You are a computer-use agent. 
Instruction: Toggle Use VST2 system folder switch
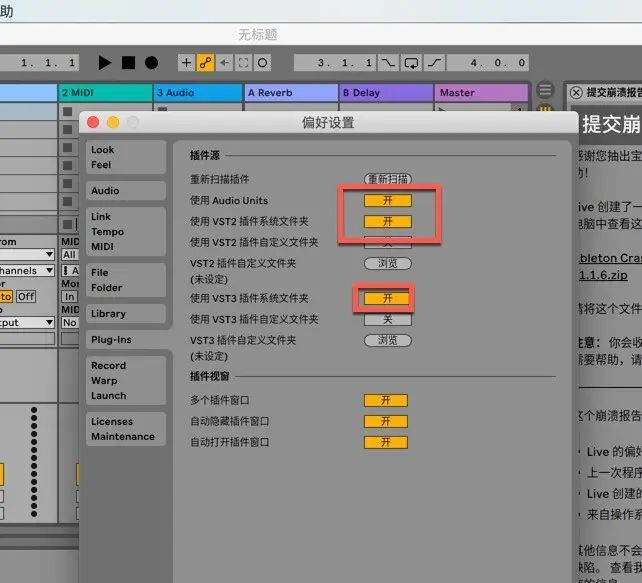pos(388,221)
